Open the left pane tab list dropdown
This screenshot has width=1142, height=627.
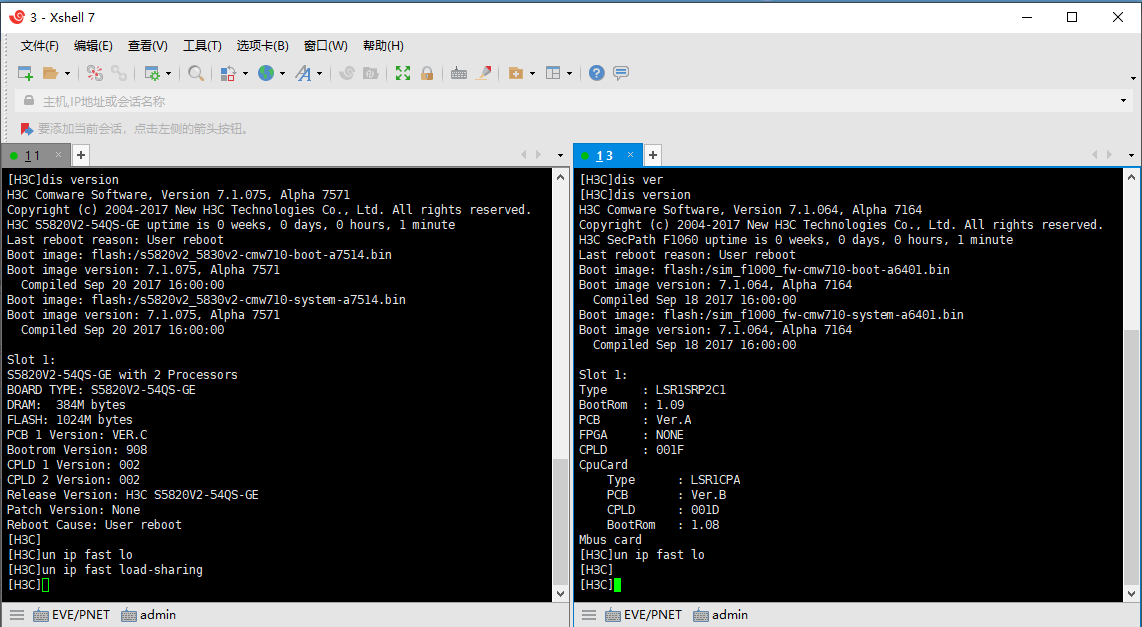point(560,155)
